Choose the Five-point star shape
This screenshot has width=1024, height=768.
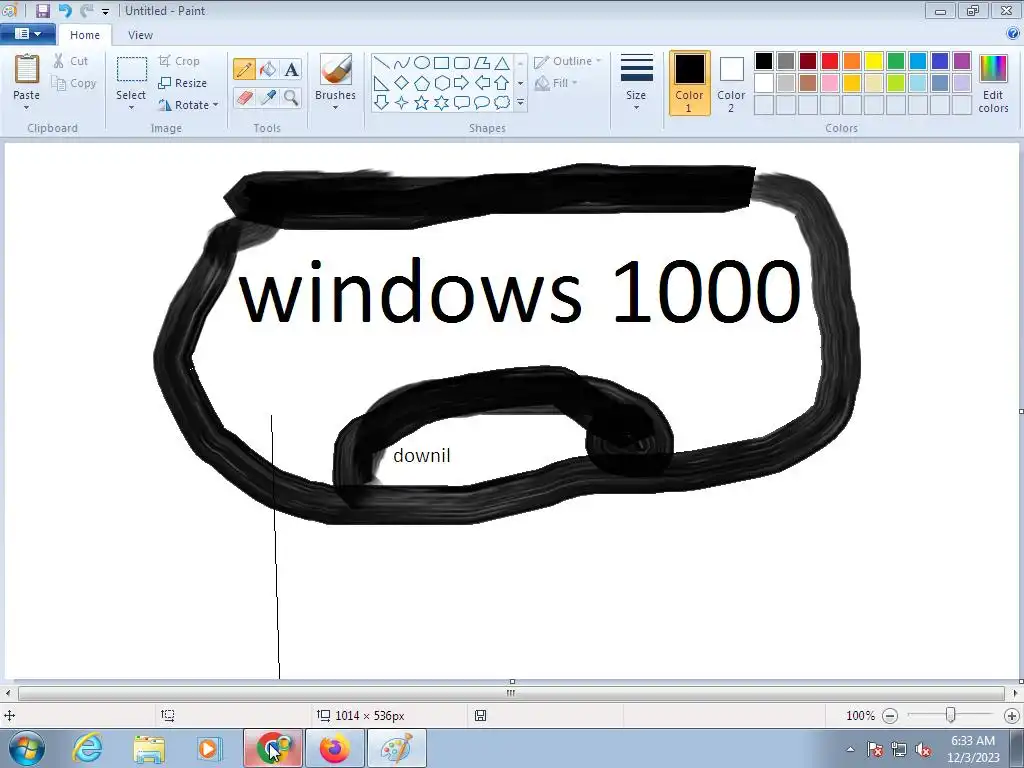[x=422, y=103]
